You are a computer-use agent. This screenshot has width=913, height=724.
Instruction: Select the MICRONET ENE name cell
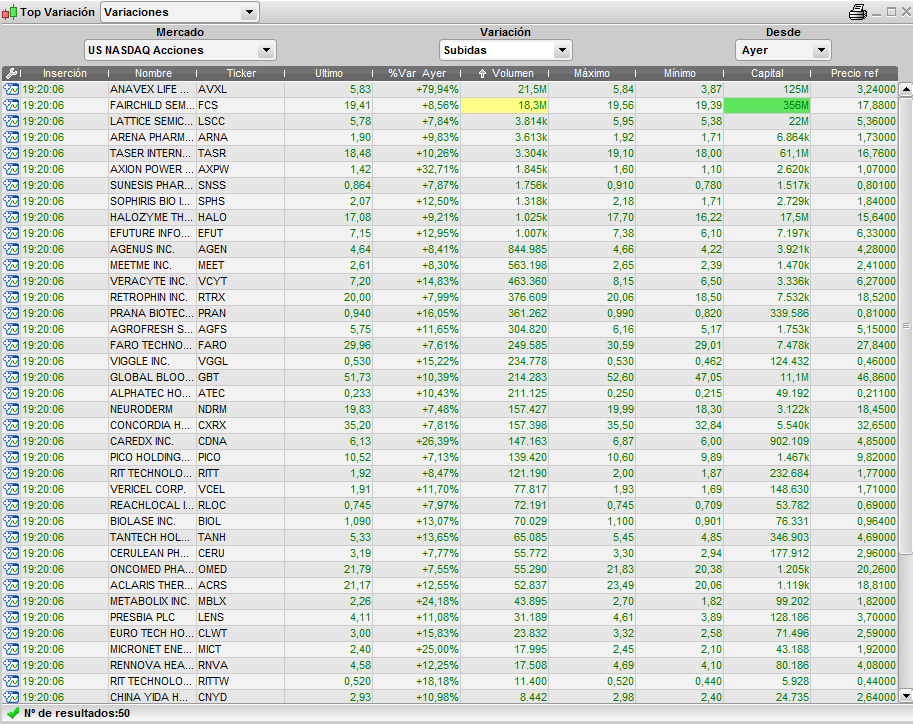(x=153, y=649)
